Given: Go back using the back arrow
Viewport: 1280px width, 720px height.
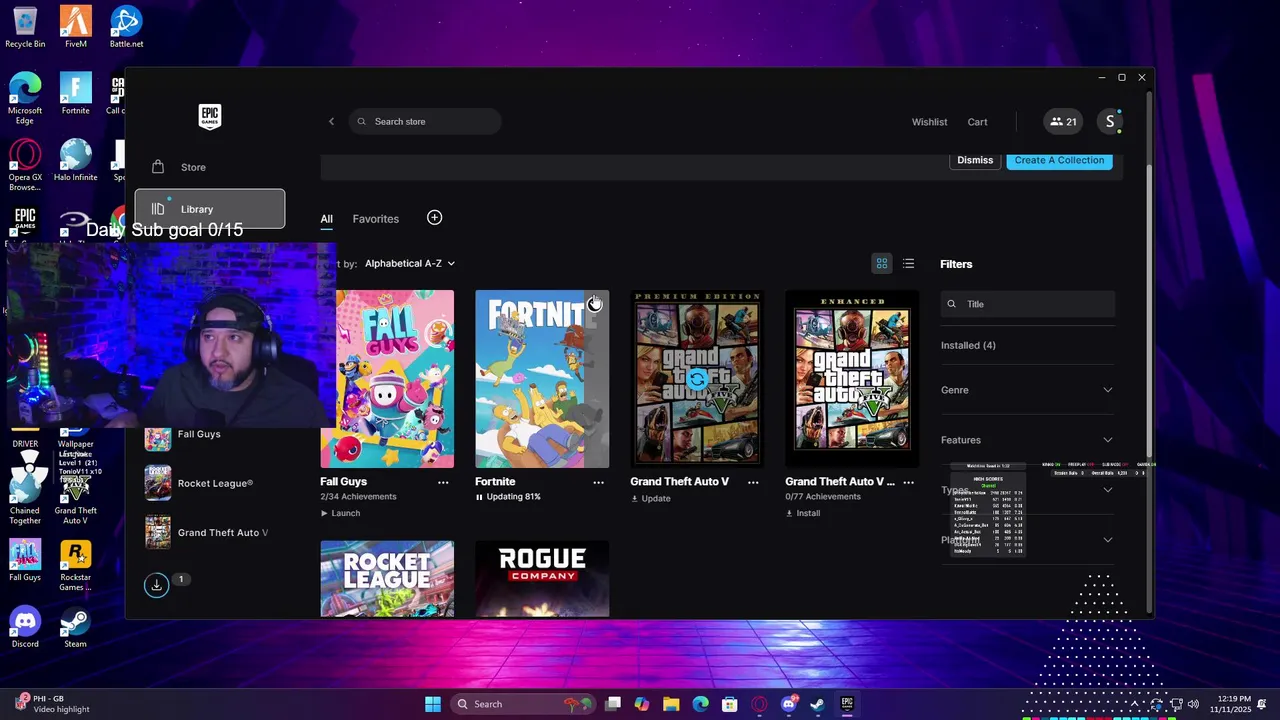Looking at the screenshot, I should [x=331, y=122].
